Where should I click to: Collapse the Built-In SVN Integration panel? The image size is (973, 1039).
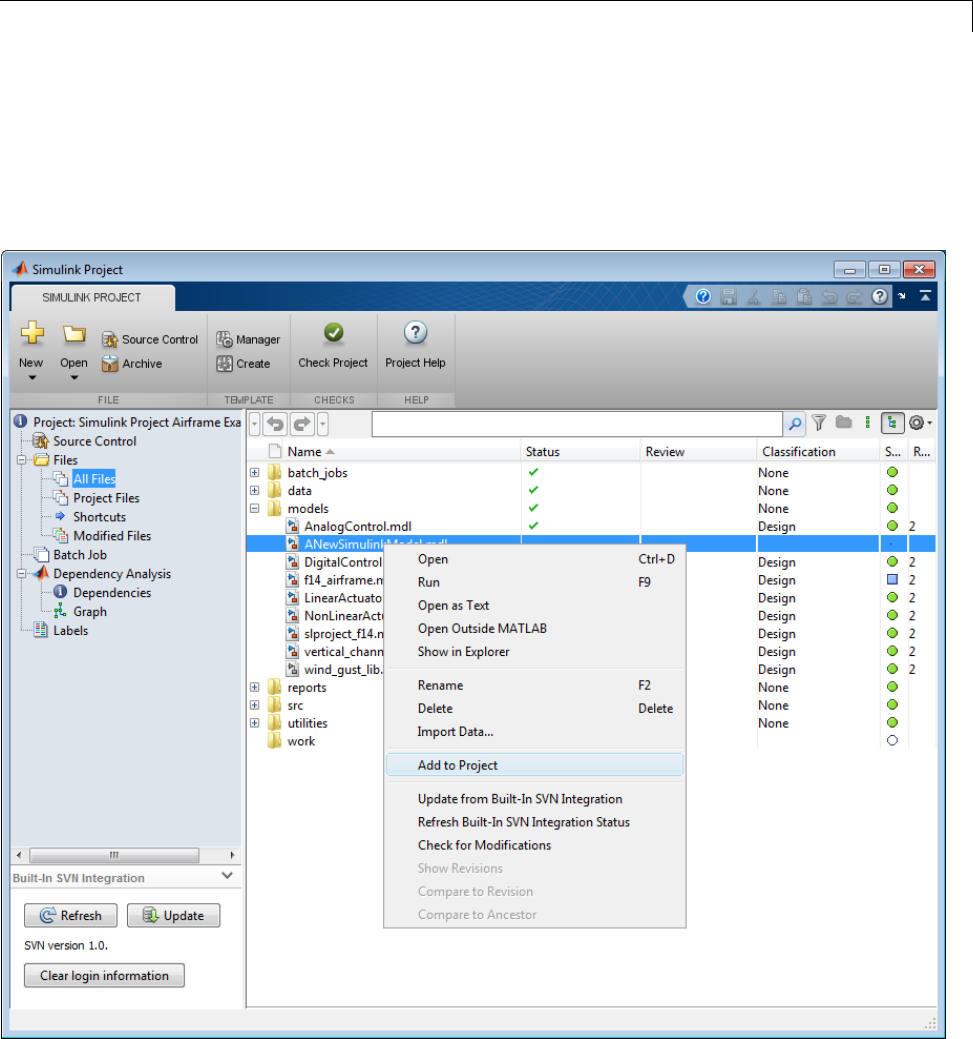[x=227, y=876]
